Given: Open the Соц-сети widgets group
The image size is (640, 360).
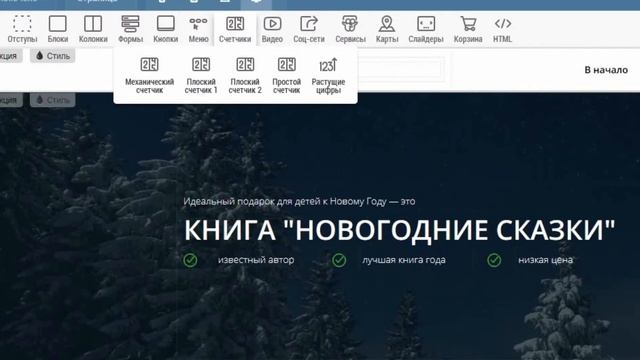Looking at the screenshot, I should pyautogui.click(x=309, y=29).
